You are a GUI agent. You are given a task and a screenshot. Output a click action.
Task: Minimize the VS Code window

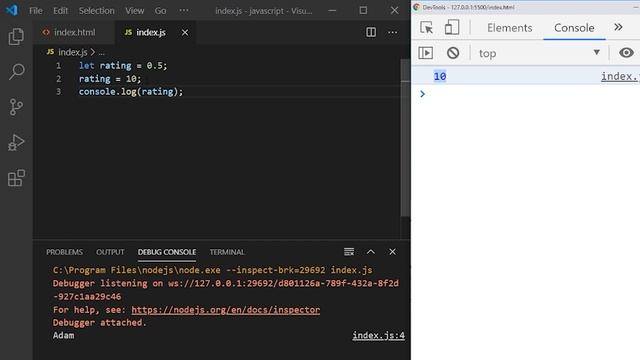point(332,11)
